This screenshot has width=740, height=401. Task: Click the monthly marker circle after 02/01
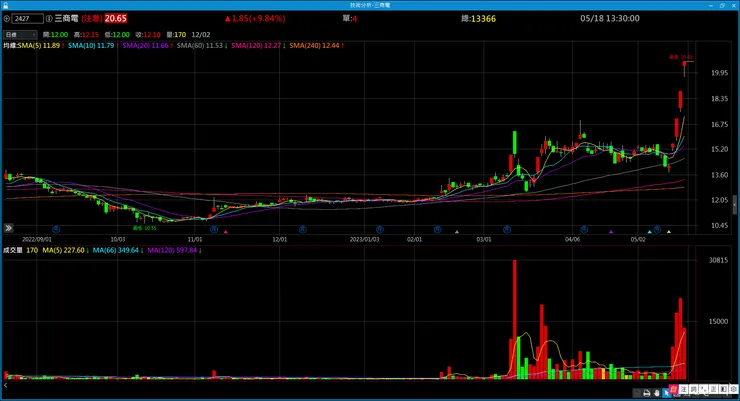(x=437, y=229)
